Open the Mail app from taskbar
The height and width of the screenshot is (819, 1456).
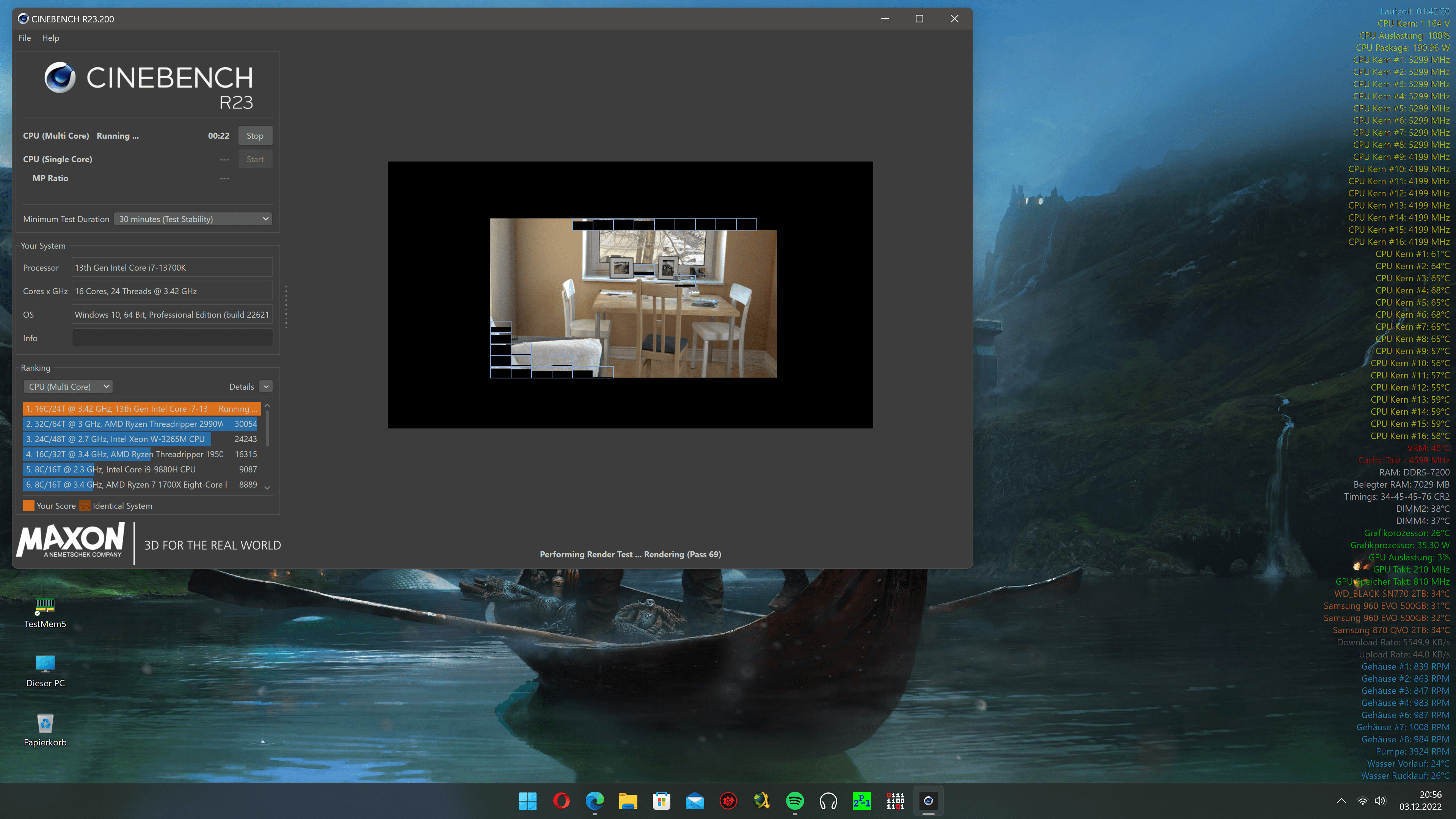point(695,800)
